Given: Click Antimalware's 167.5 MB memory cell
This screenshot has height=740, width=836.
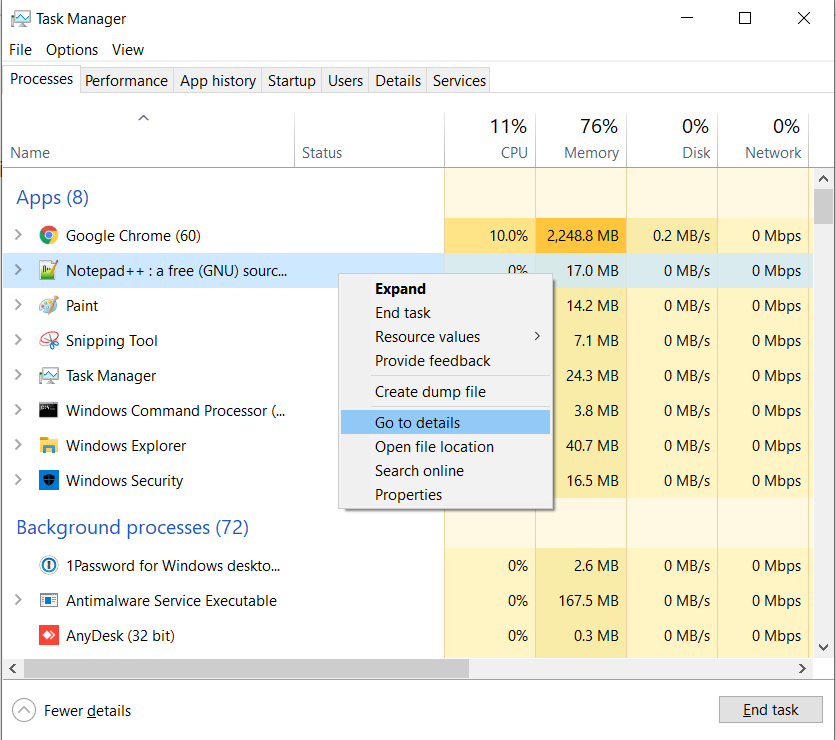Looking at the screenshot, I should point(581,600).
